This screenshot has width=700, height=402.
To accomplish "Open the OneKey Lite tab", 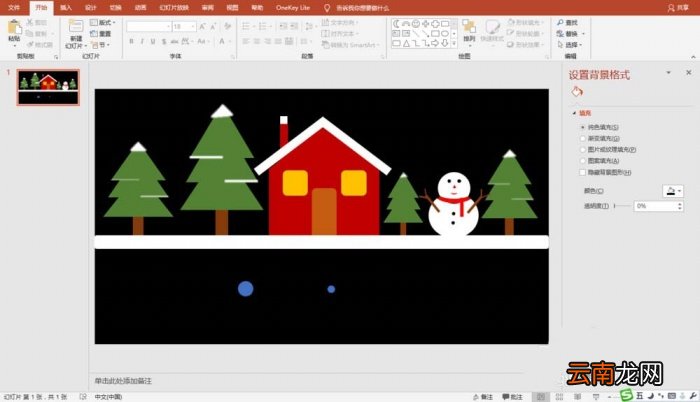I will pos(293,8).
